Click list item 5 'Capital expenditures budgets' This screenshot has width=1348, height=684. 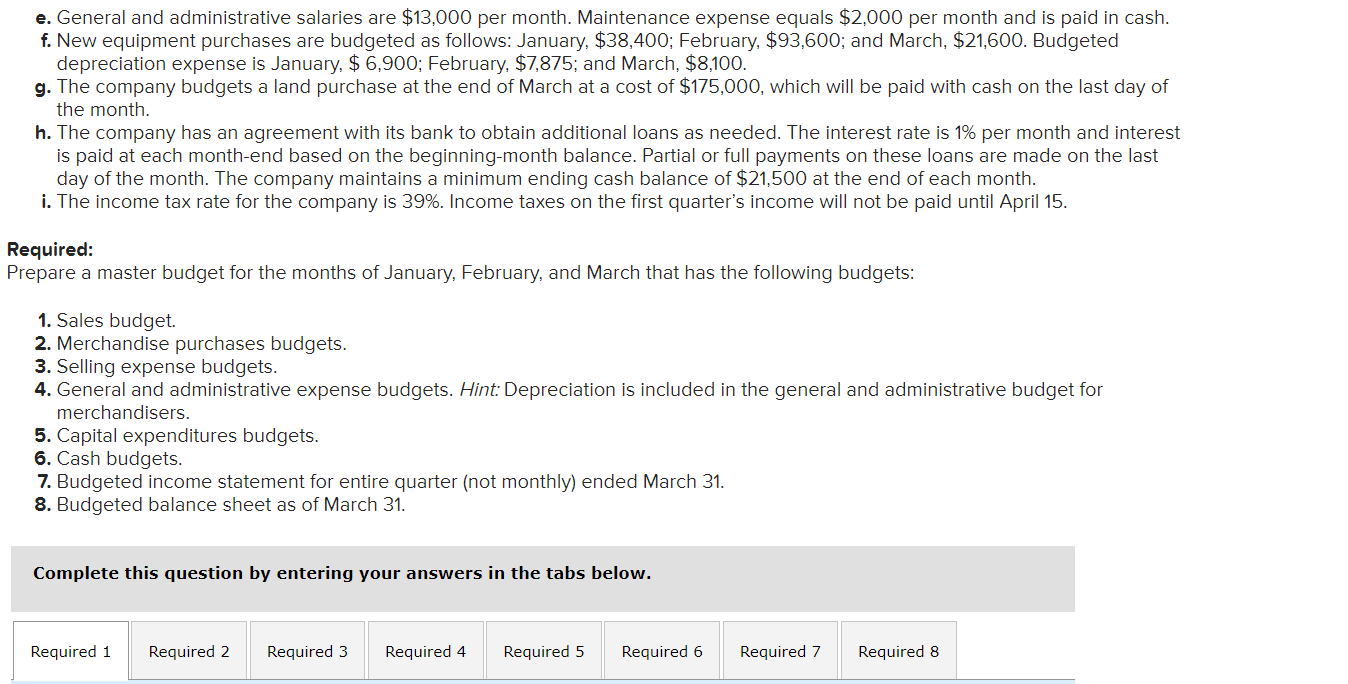[177, 436]
